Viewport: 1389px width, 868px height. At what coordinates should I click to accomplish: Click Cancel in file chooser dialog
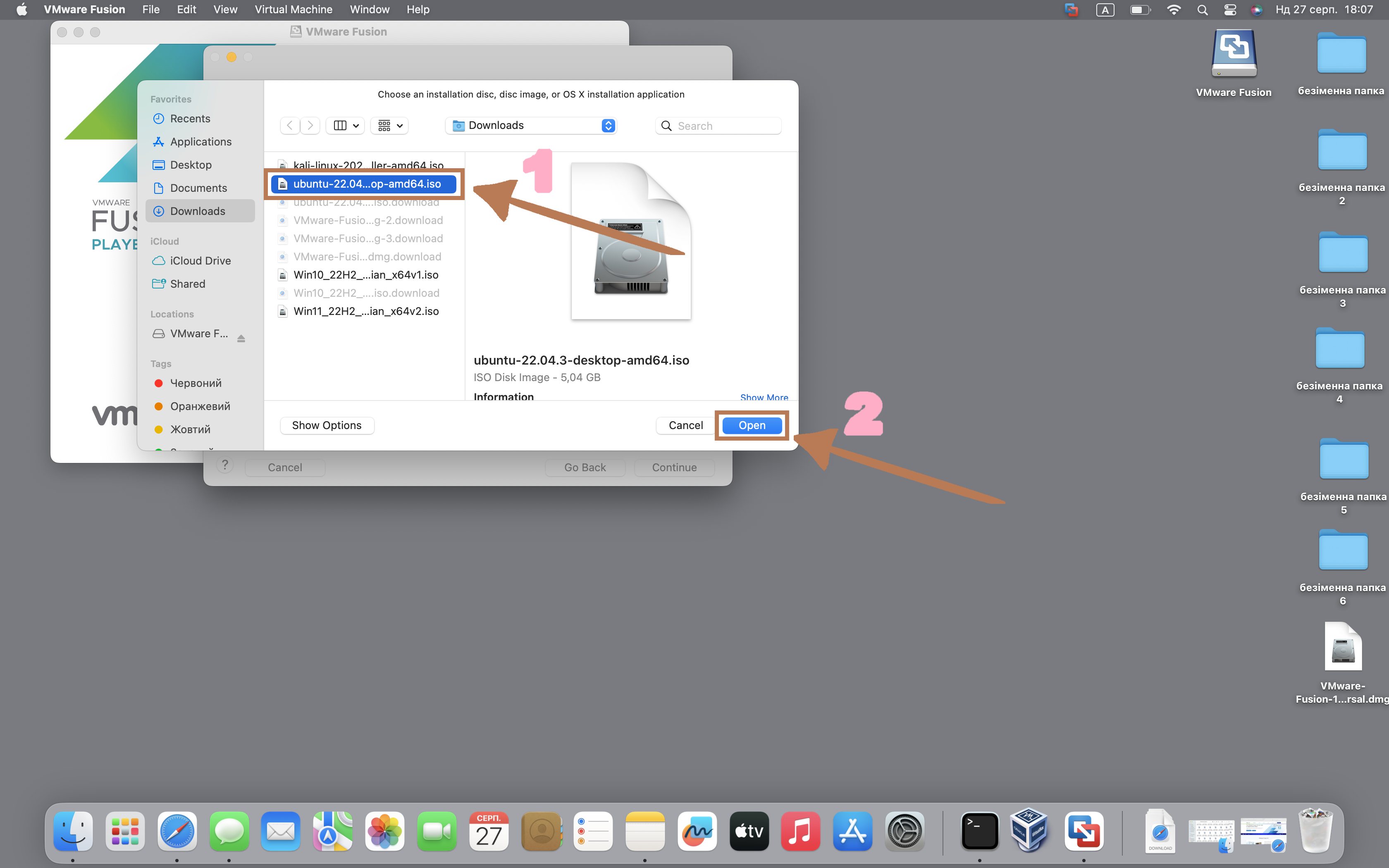pyautogui.click(x=685, y=425)
